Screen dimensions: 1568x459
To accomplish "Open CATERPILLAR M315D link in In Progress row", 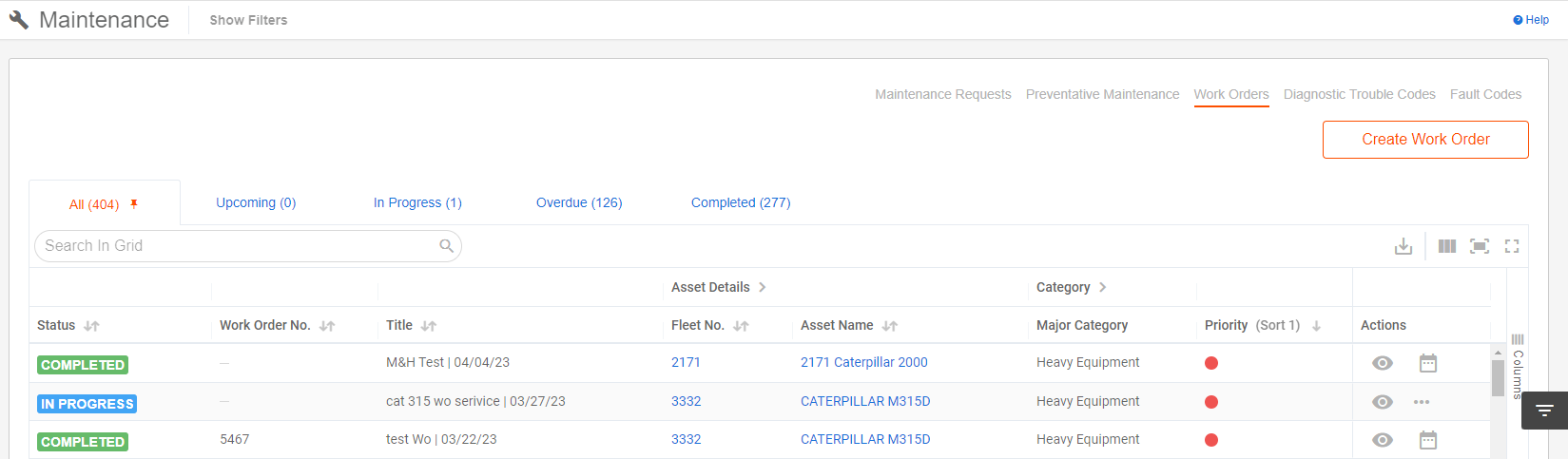I will pos(865,401).
